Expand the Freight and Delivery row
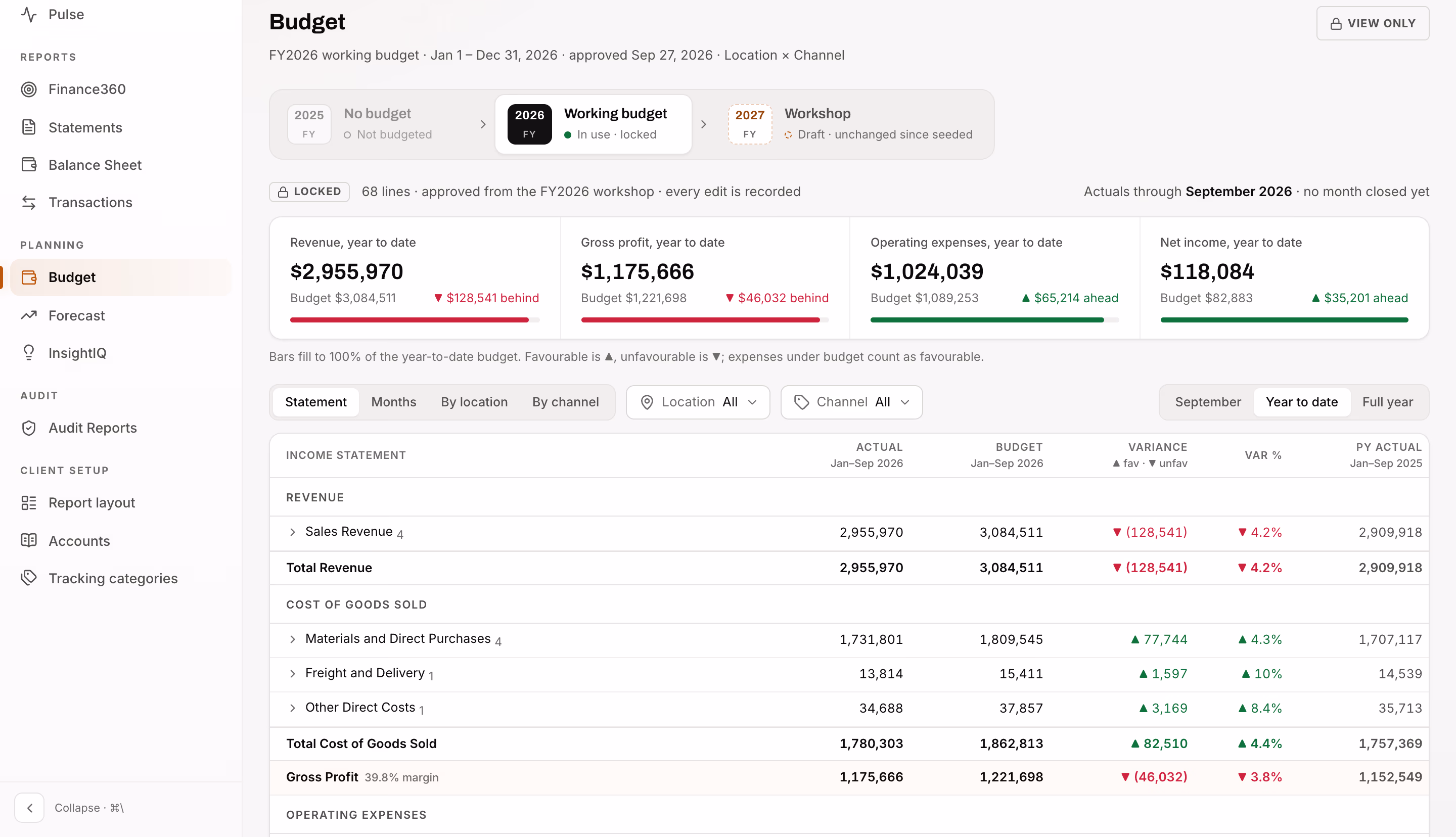This screenshot has width=1456, height=837. click(x=293, y=674)
